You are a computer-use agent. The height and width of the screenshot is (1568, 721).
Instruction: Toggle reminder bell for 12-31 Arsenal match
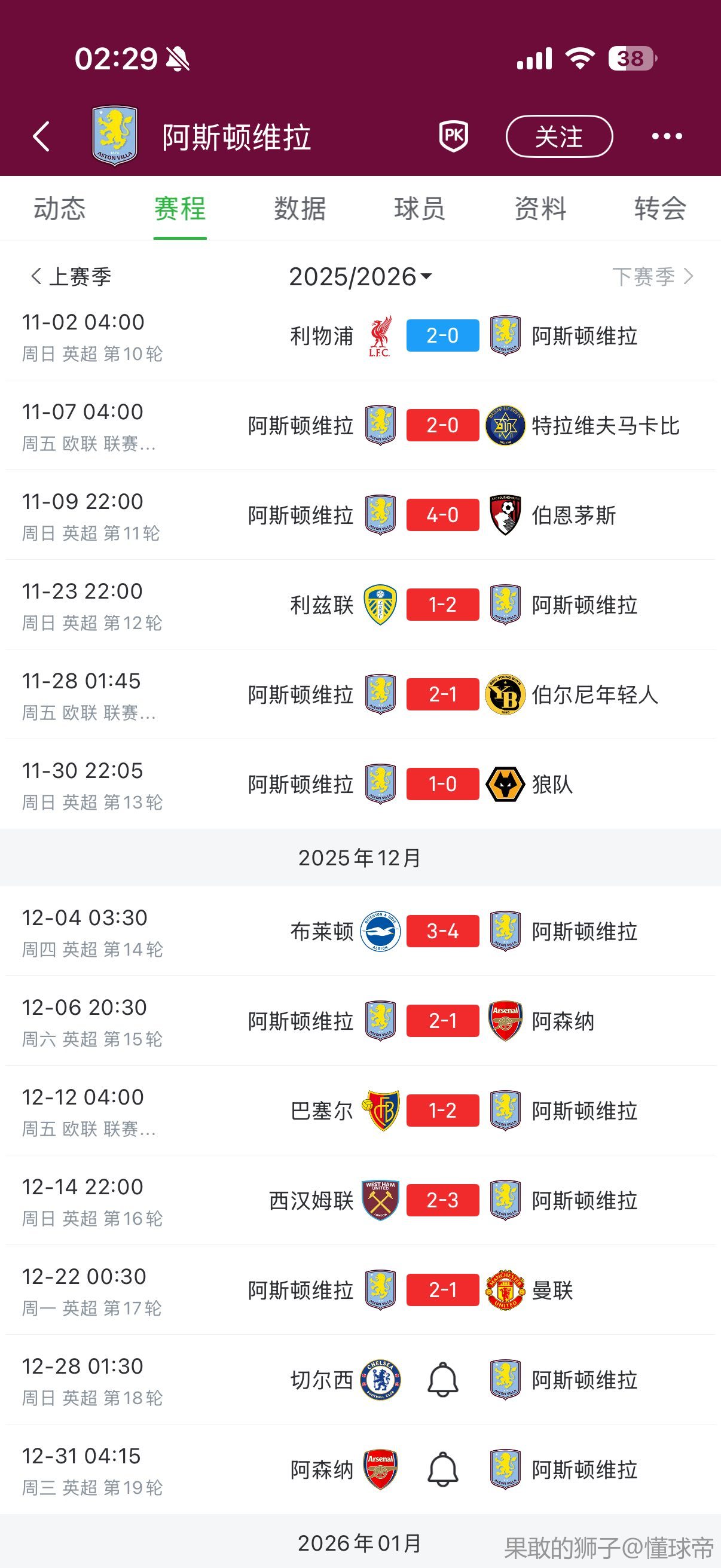point(443,1469)
